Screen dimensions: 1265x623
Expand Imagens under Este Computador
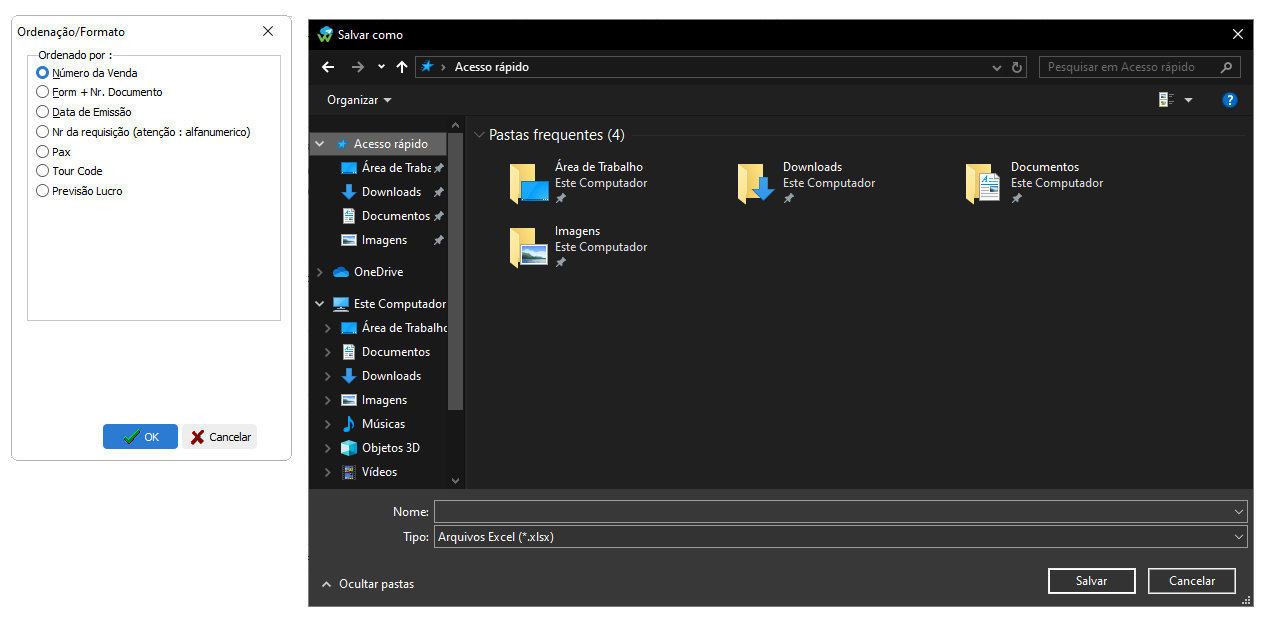(x=328, y=400)
